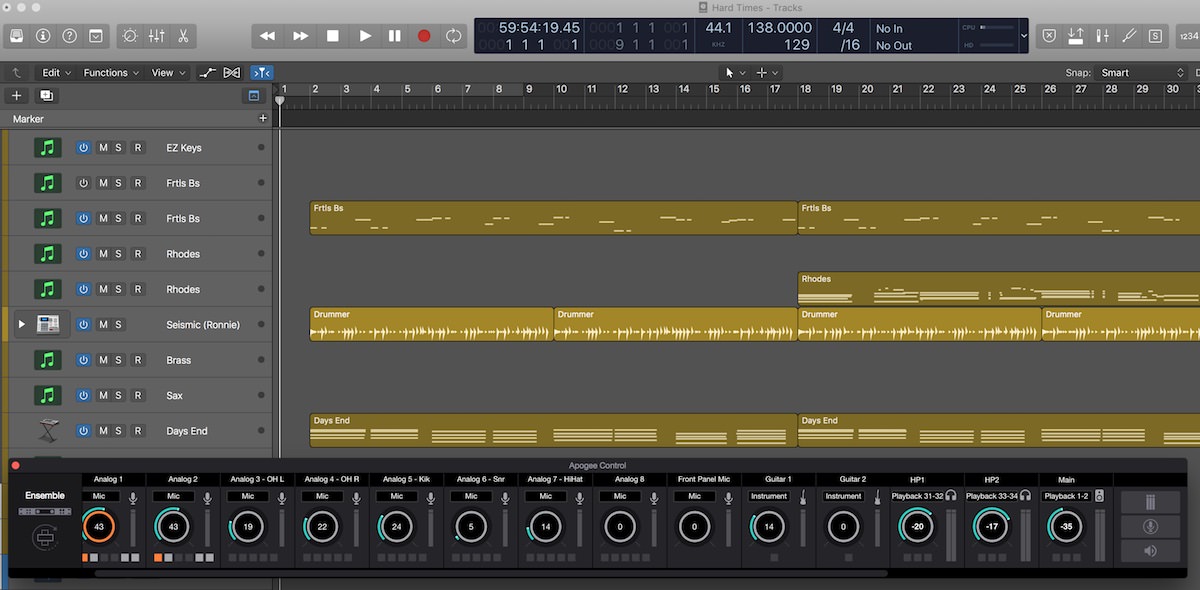Toggle Show Automation curve icon
This screenshot has height=590, width=1200.
[x=207, y=73]
